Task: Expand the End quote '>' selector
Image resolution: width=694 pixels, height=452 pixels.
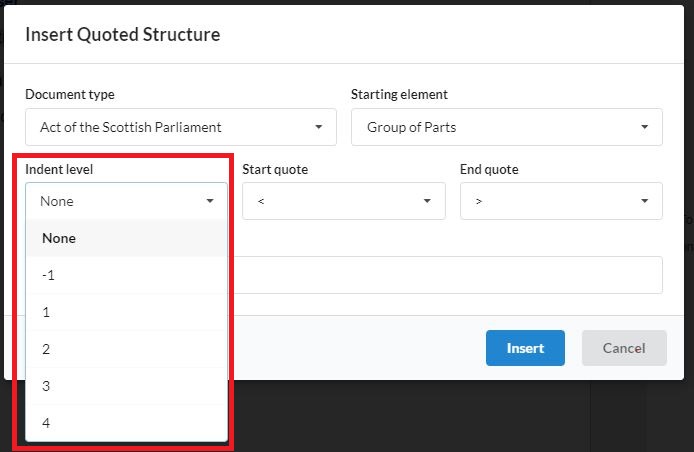Action: 560,201
